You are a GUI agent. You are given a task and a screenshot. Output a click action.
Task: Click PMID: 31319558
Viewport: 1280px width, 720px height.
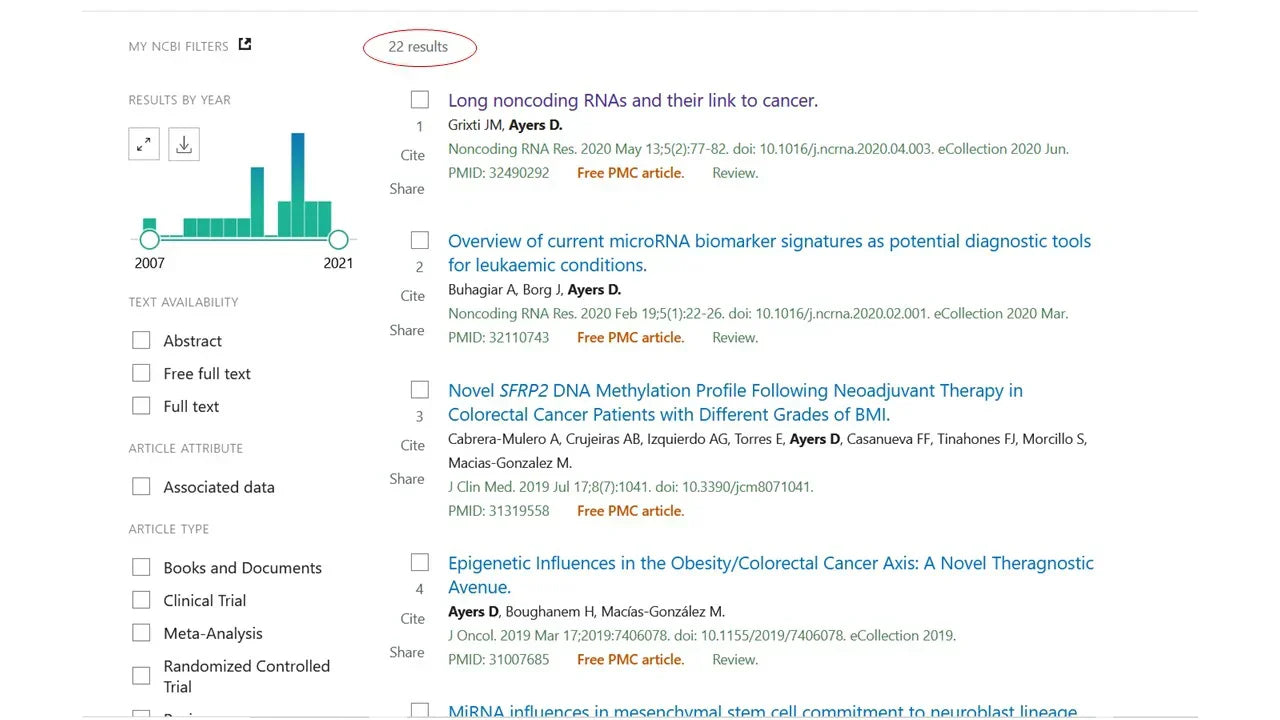[x=499, y=511]
